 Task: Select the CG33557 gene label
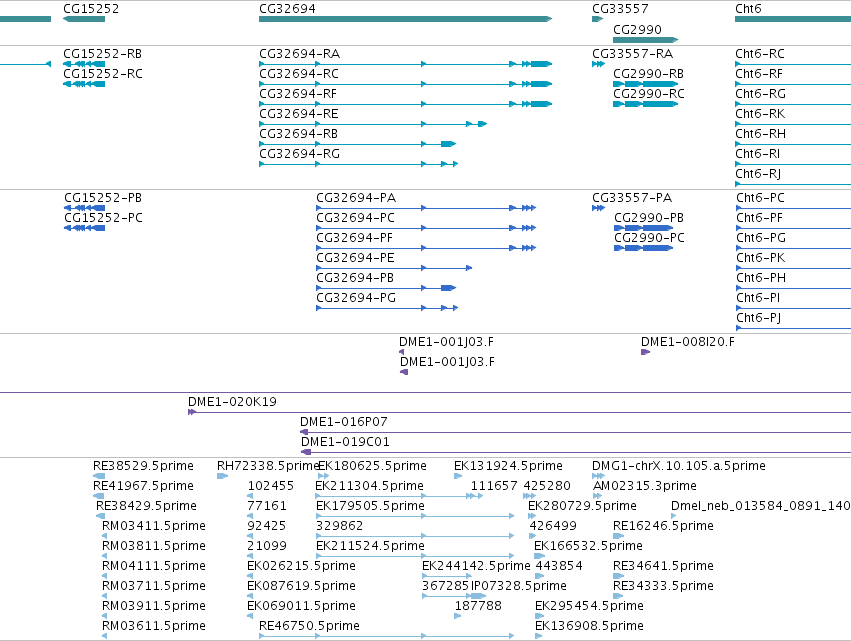pos(620,9)
